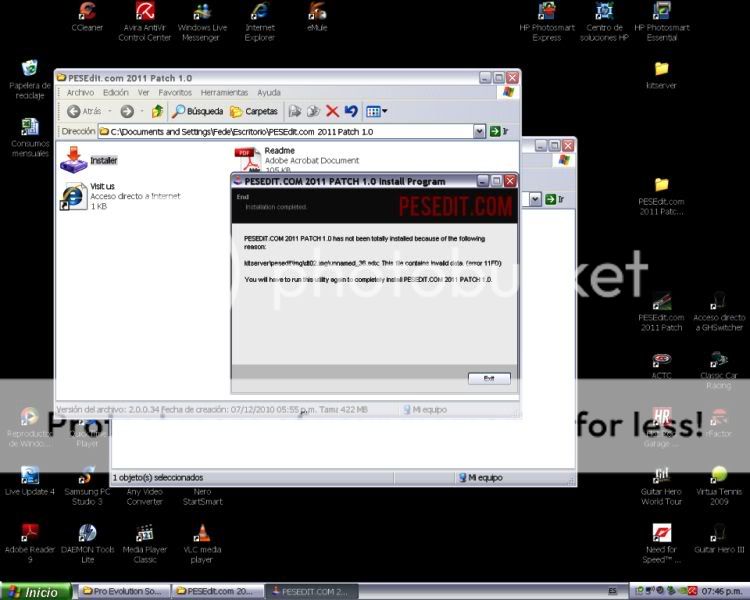The height and width of the screenshot is (600, 750).
Task: Open Centro de soluciones HP icon
Action: [604, 21]
